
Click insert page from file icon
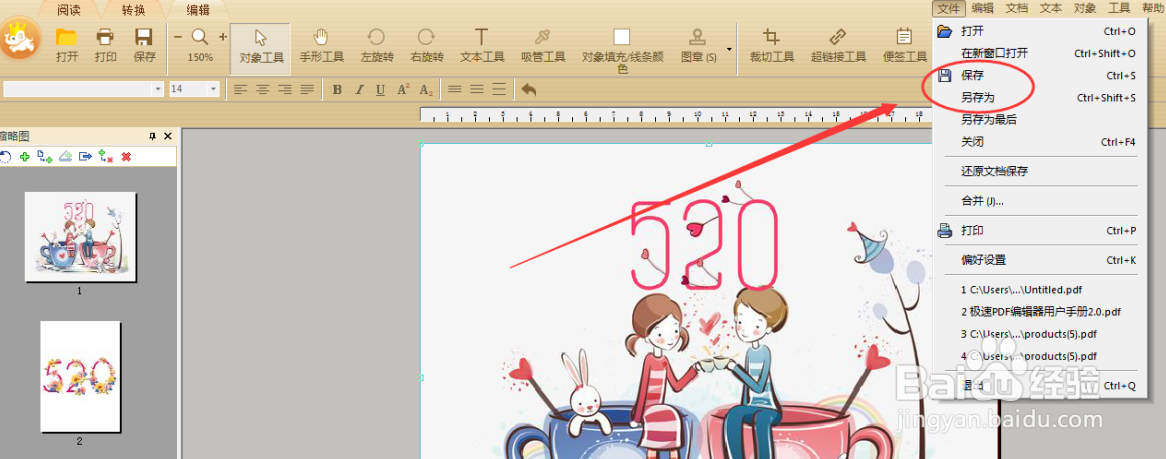[x=45, y=157]
